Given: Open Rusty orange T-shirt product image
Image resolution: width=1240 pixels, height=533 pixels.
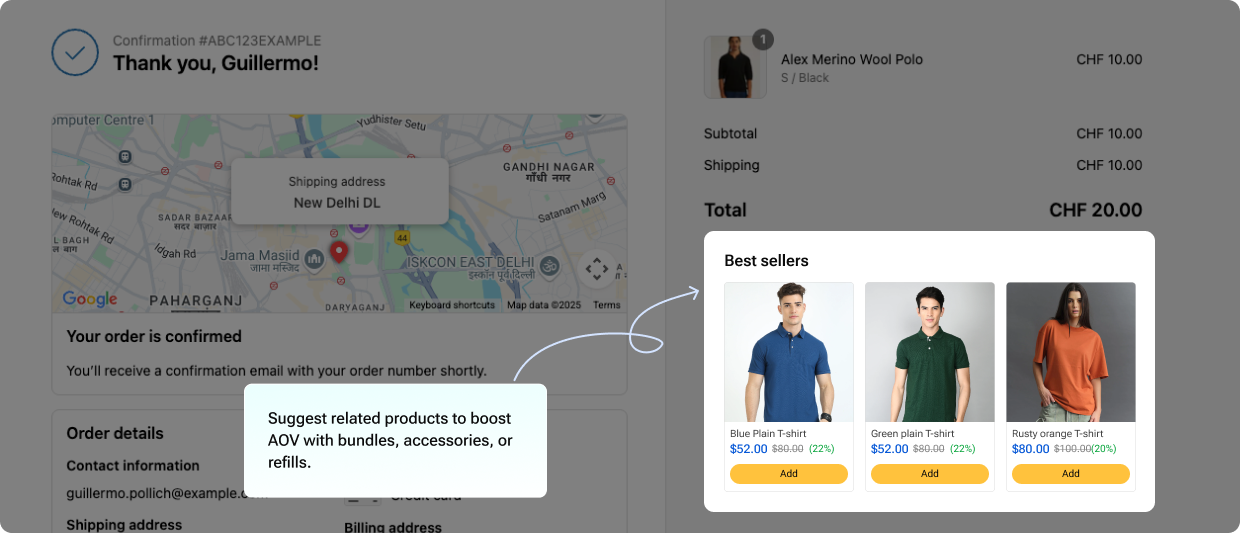Looking at the screenshot, I should [x=1071, y=352].
